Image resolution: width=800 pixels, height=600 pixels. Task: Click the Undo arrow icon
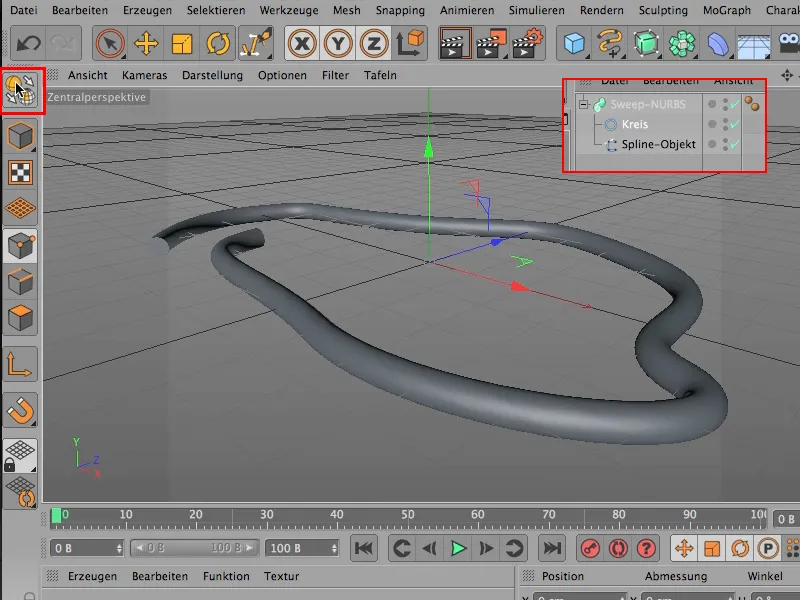pos(28,44)
